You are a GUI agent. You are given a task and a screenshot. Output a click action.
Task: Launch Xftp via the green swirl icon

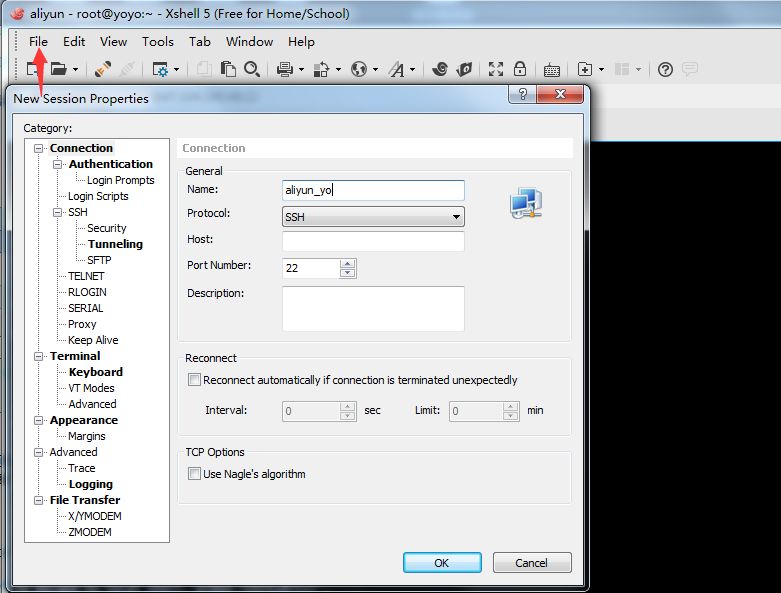pos(440,69)
